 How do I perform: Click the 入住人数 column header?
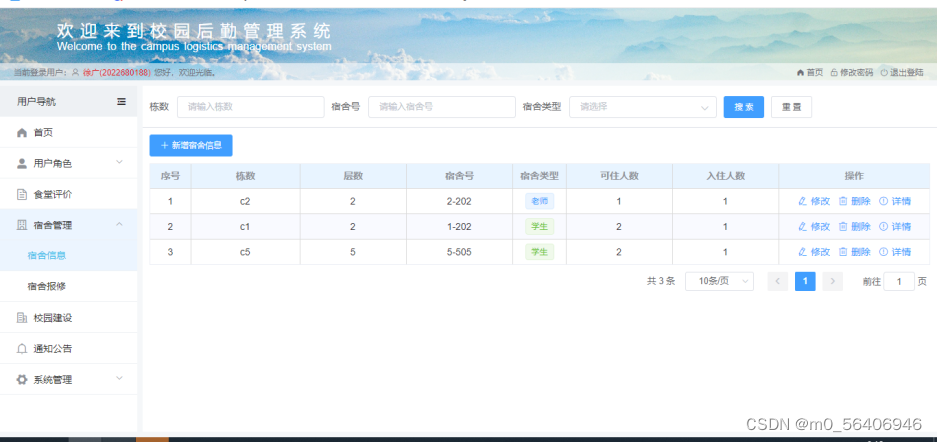pyautogui.click(x=725, y=176)
